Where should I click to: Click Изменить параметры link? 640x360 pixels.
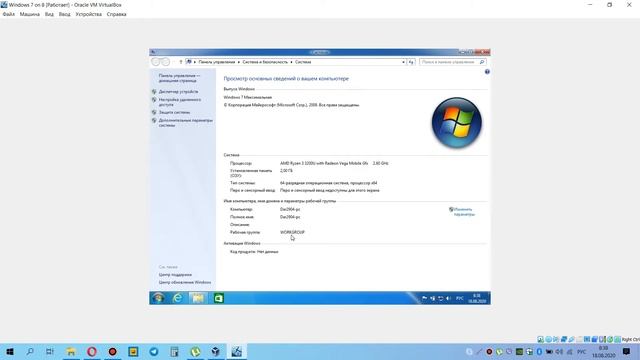464,212
